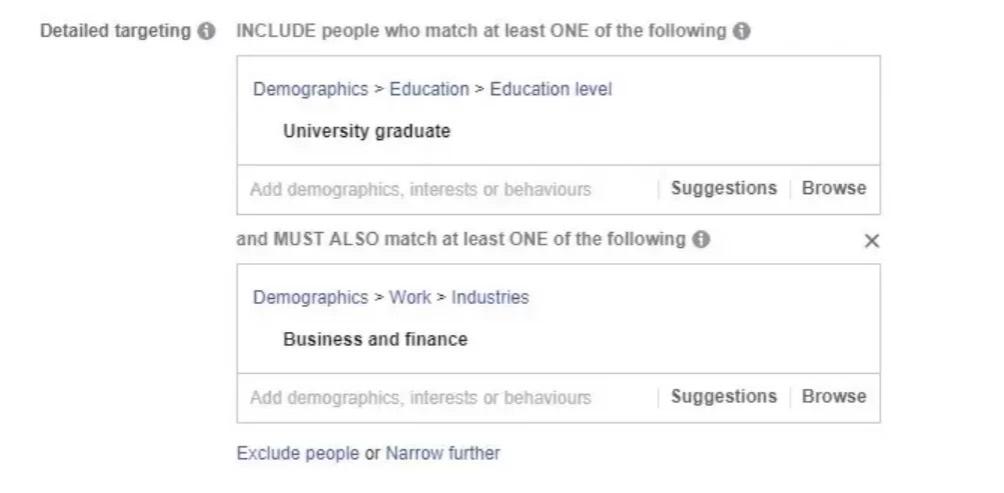Viewport: 1004px width, 493px height.
Task: Open Suggestions in the second targeting box
Action: [x=723, y=396]
